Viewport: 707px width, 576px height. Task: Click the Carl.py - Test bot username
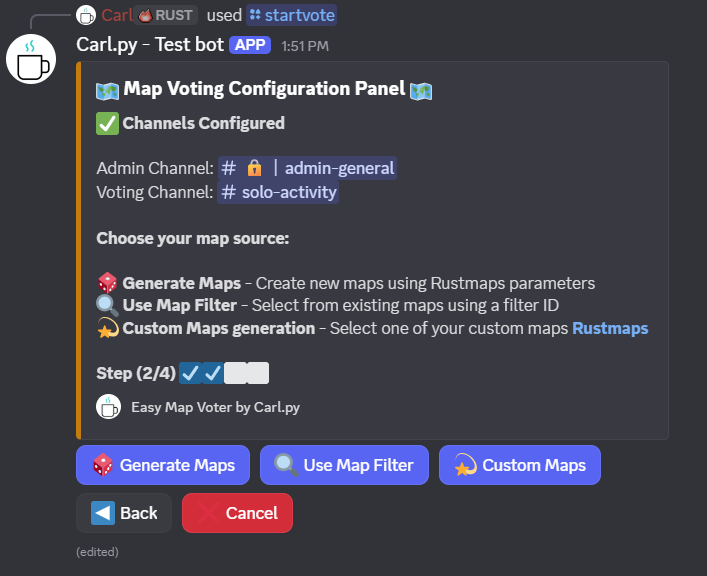[x=150, y=45]
